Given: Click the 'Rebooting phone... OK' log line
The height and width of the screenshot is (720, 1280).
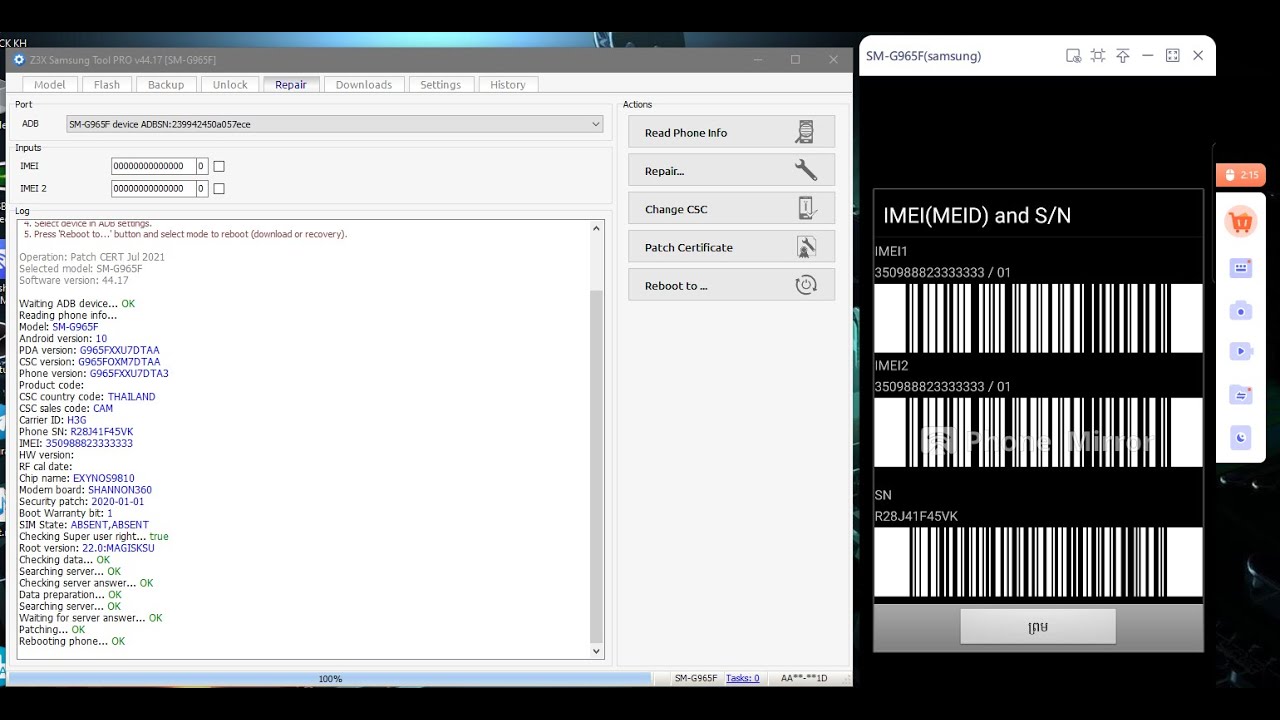Looking at the screenshot, I should coord(72,641).
